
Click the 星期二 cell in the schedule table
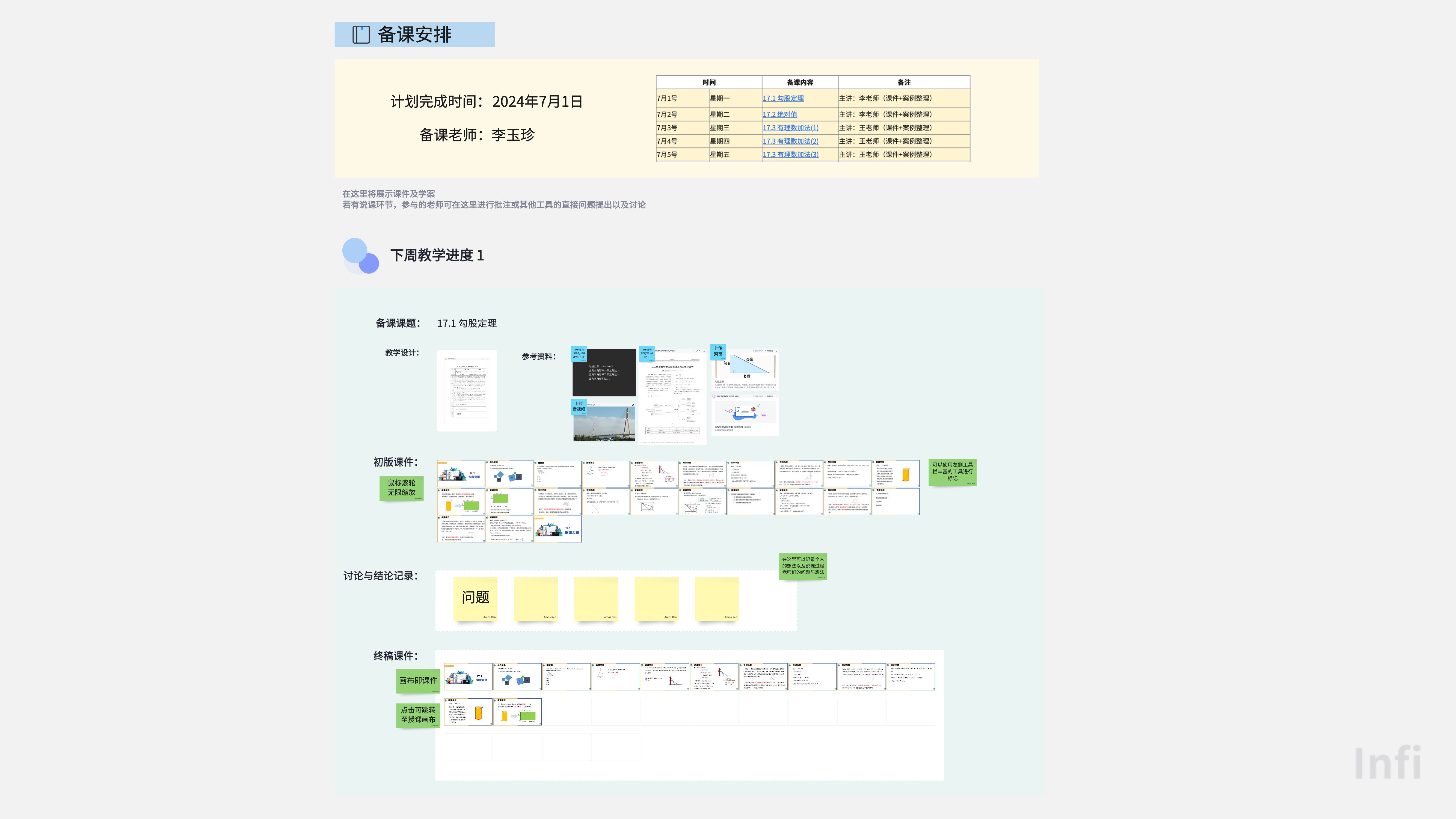coord(735,114)
